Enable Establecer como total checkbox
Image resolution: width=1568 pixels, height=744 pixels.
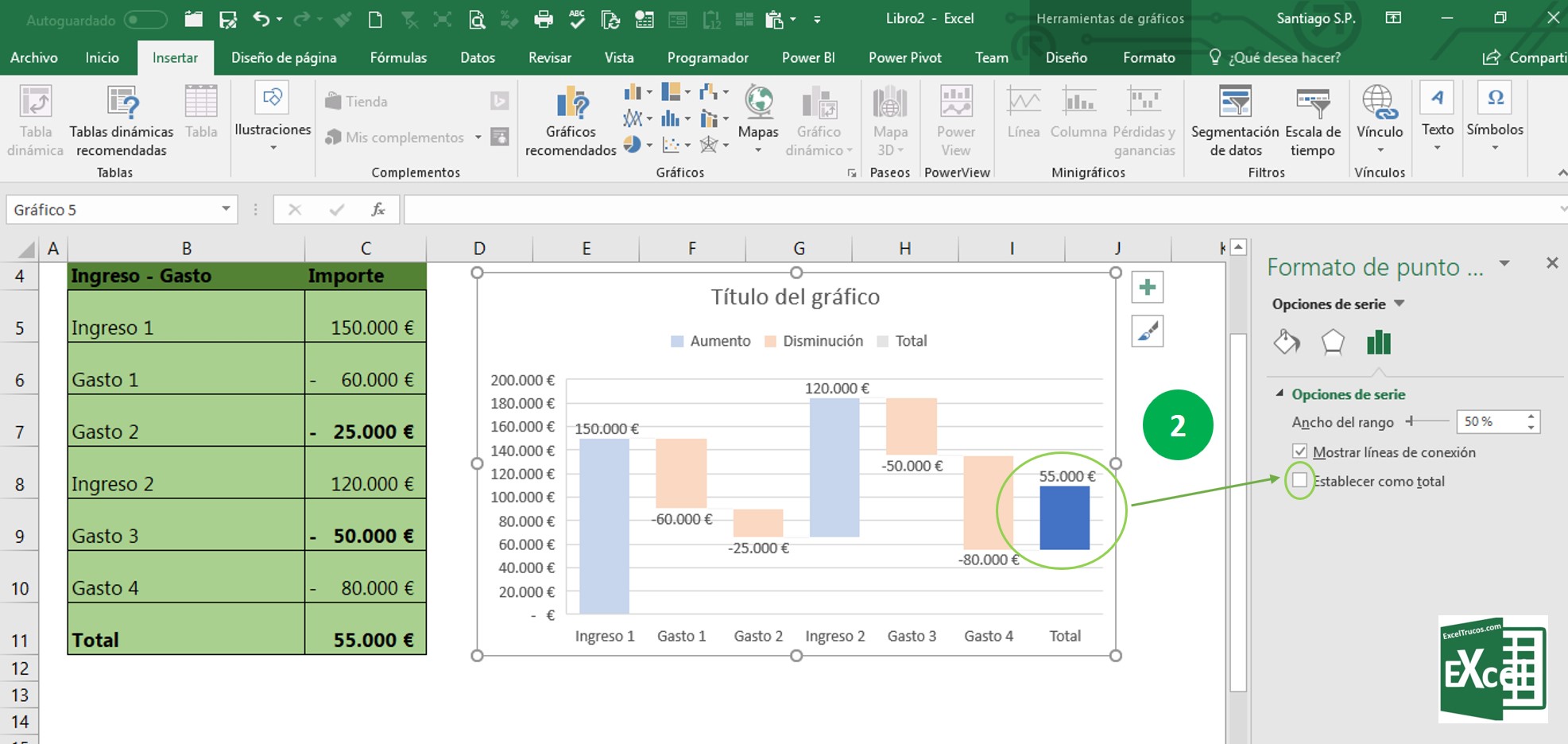click(x=1300, y=480)
